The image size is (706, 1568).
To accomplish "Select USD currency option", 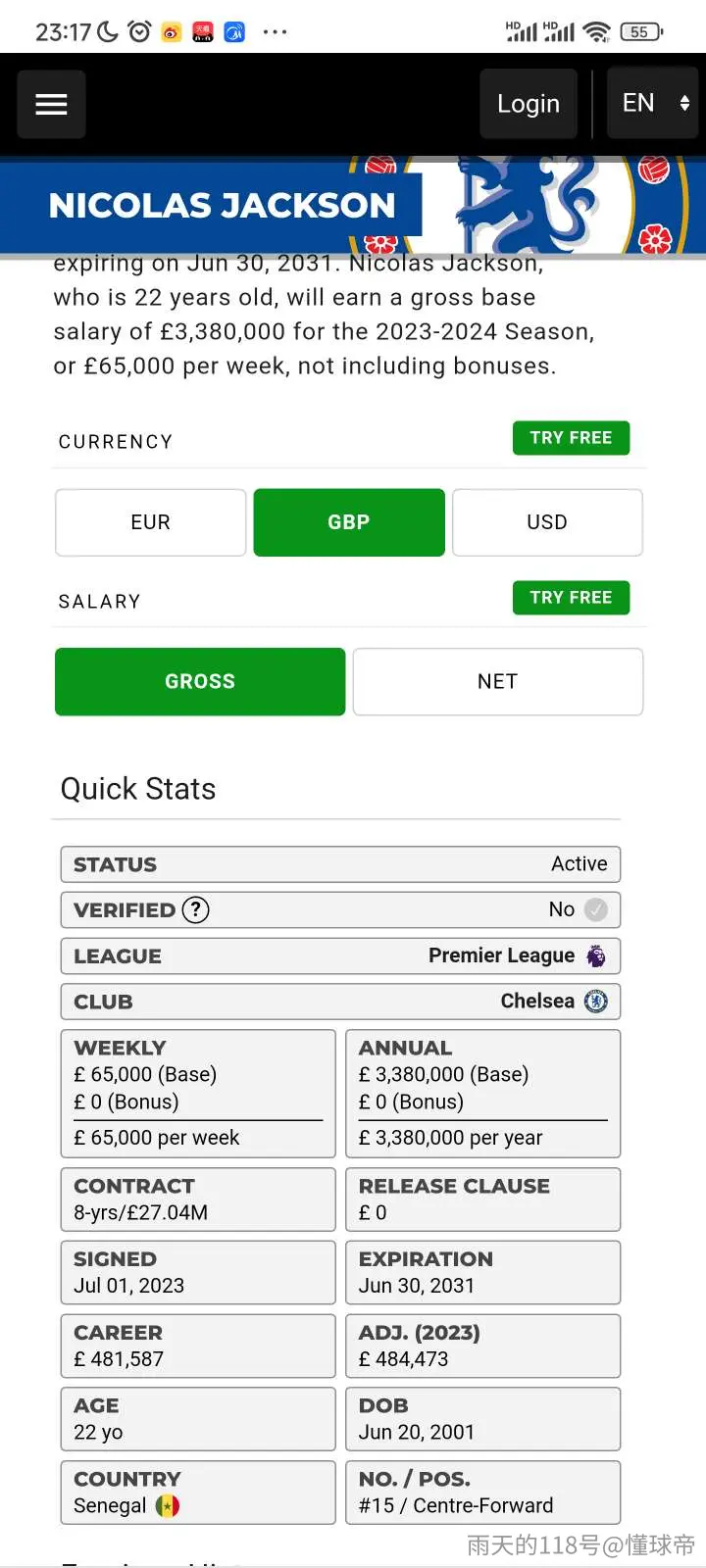I will (x=547, y=522).
